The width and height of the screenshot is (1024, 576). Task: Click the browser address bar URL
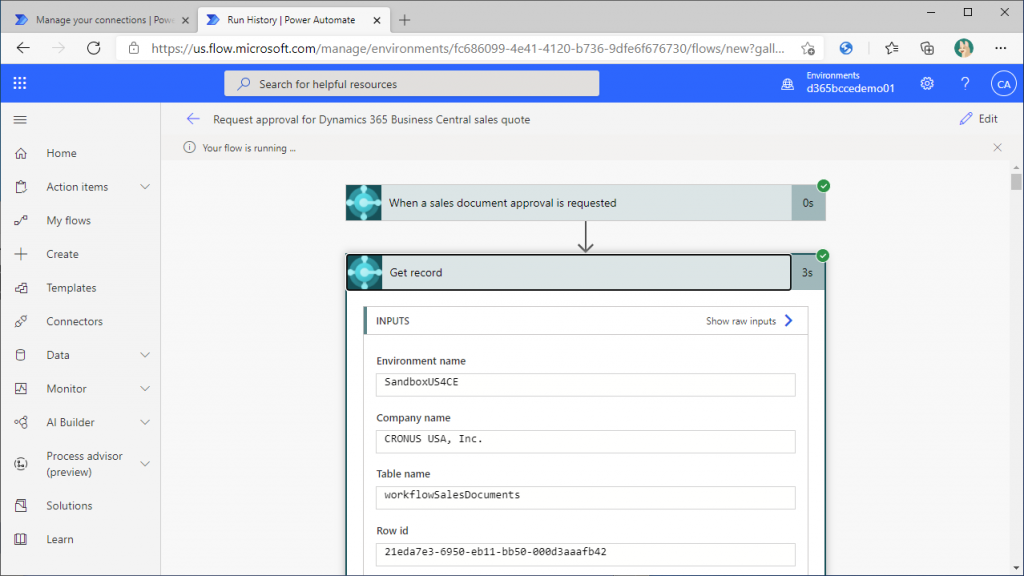click(x=468, y=48)
